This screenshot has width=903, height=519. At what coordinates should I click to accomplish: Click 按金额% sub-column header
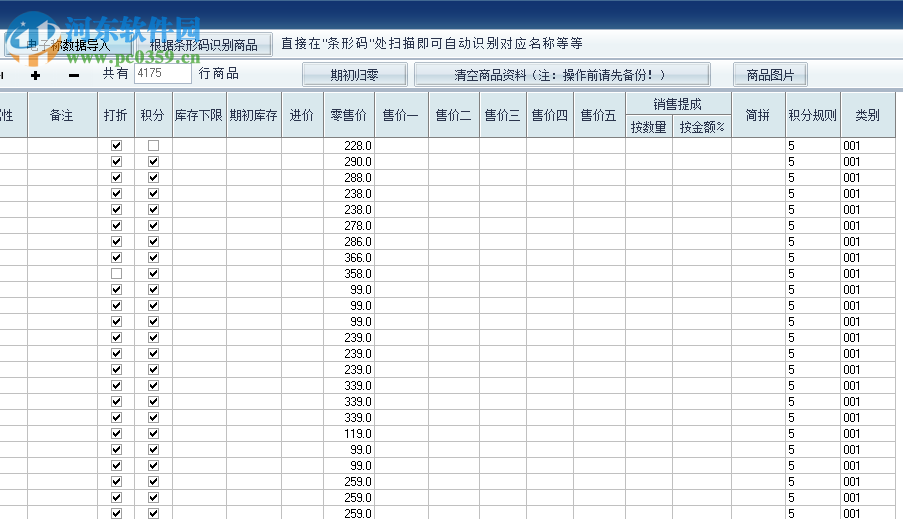(x=702, y=127)
